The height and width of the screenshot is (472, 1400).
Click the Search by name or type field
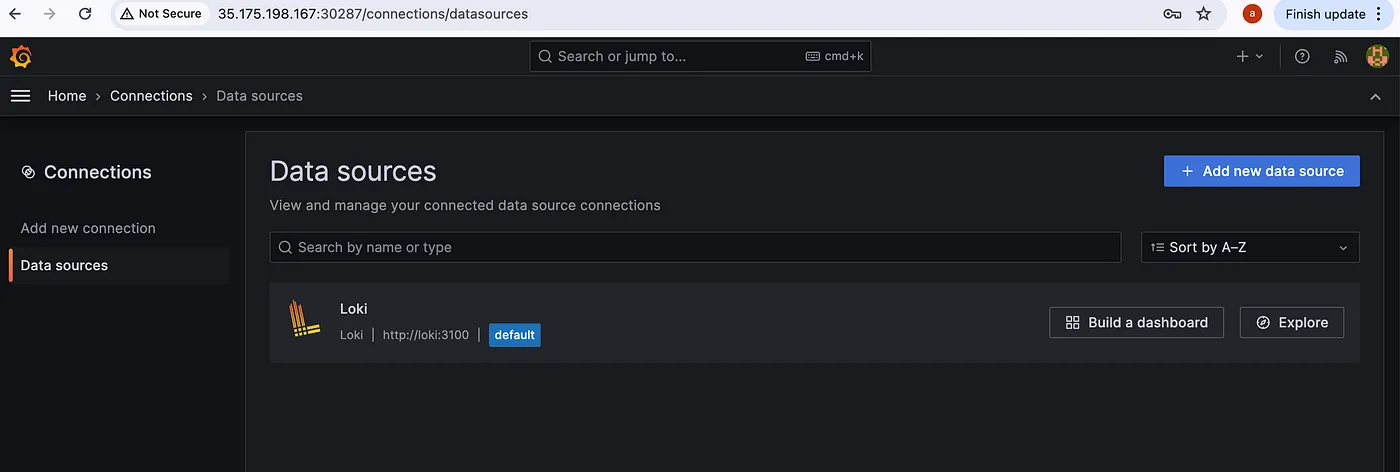[695, 247]
